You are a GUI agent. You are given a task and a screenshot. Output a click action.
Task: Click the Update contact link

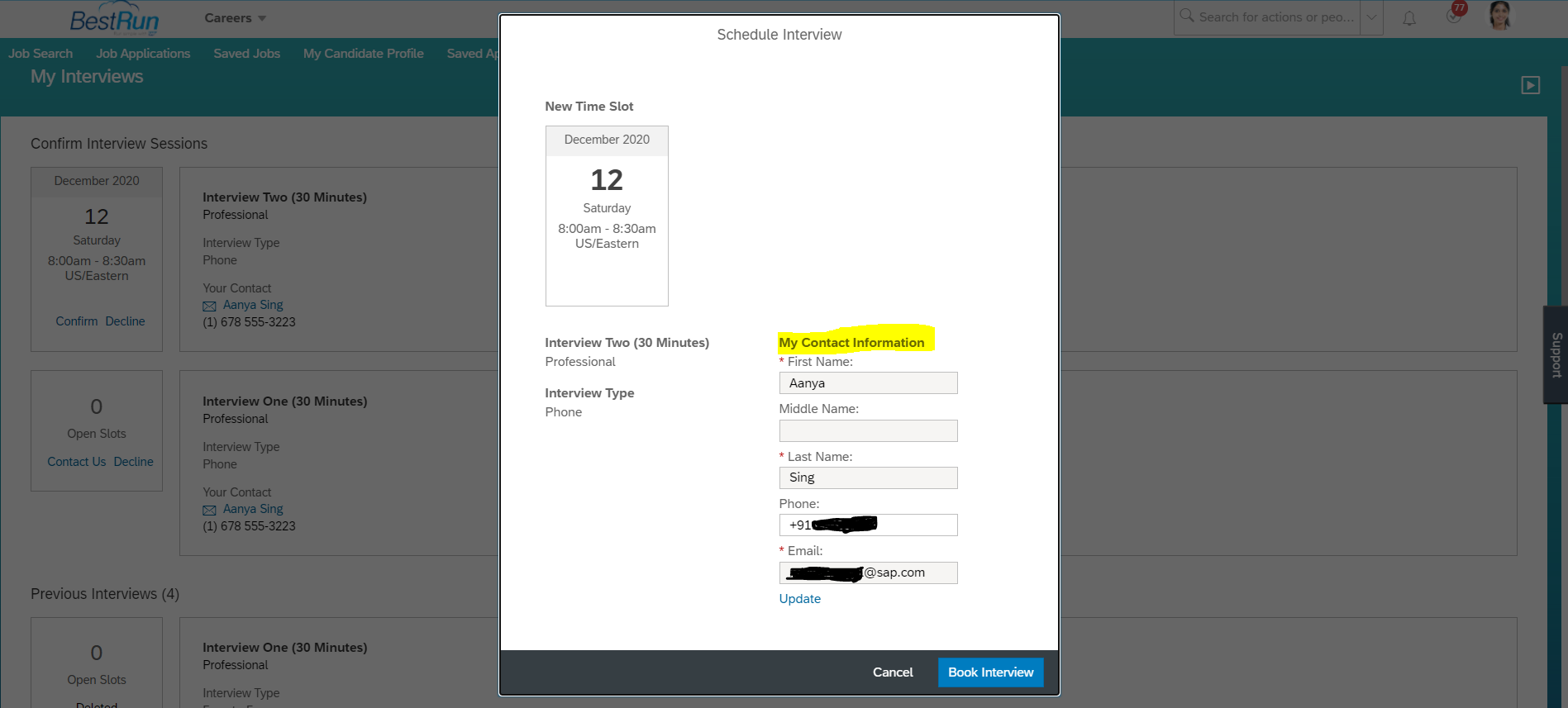click(x=800, y=599)
